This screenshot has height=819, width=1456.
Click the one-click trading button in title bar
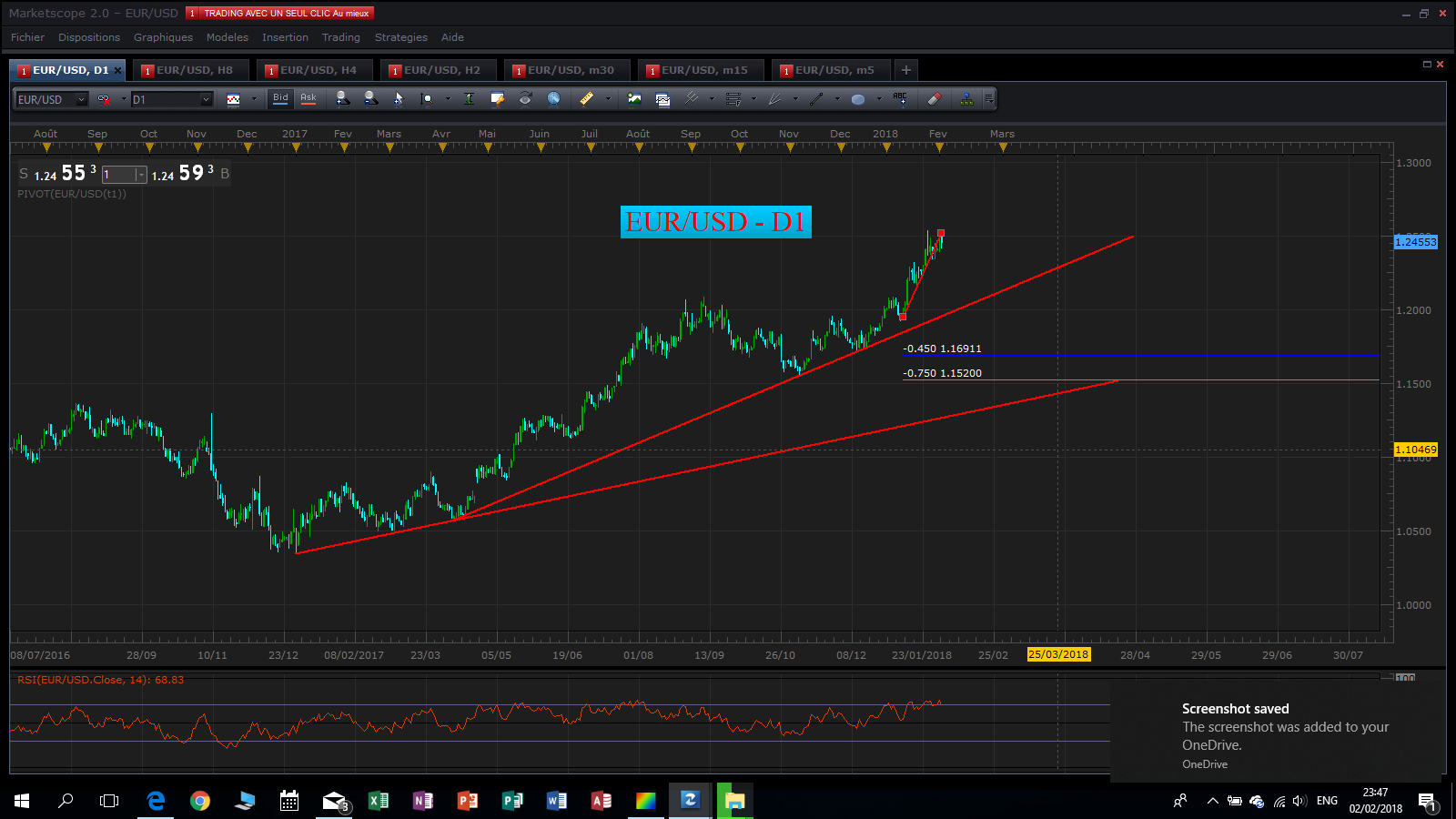(x=280, y=13)
